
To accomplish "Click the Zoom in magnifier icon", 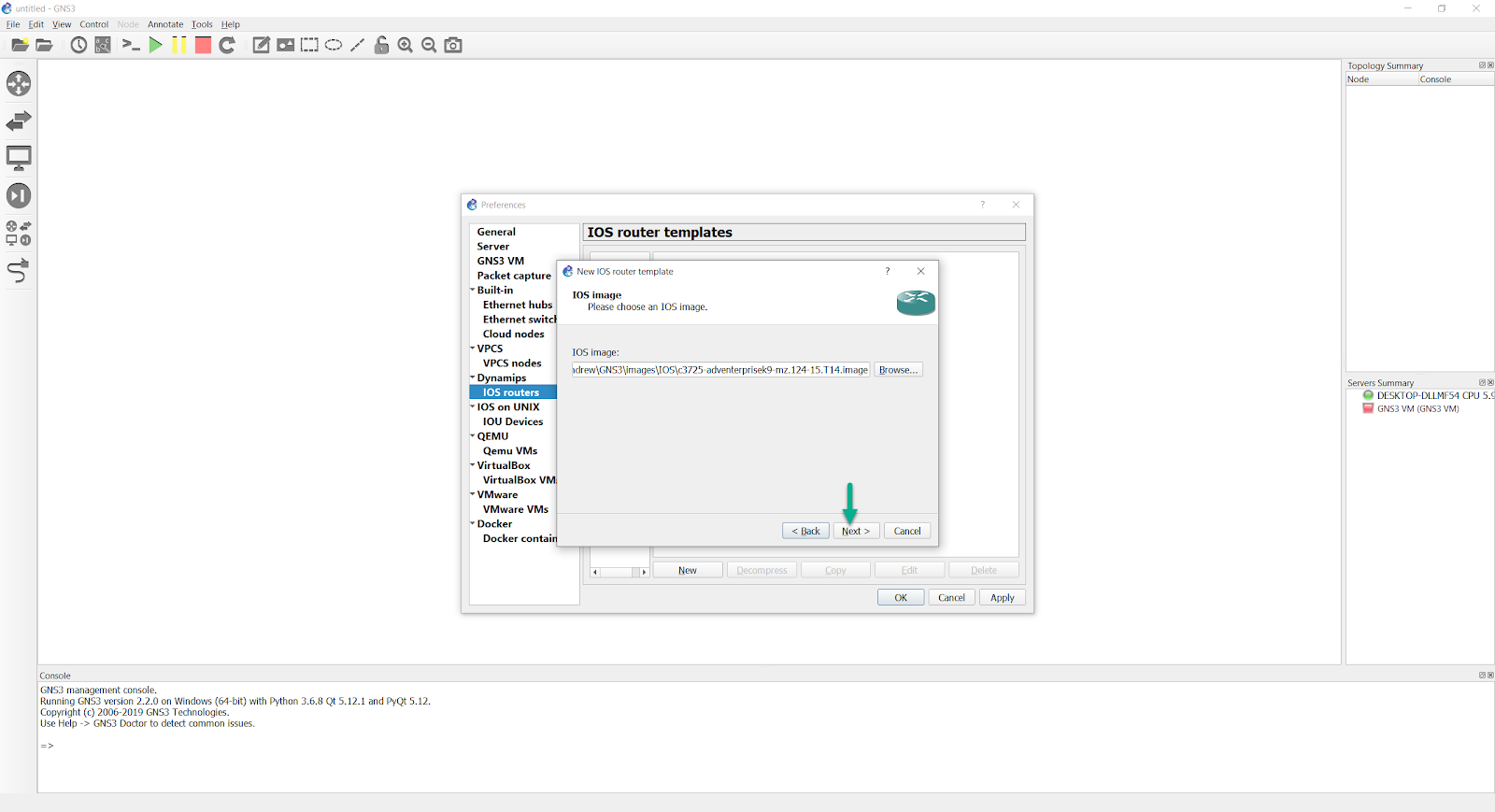I will tap(406, 45).
